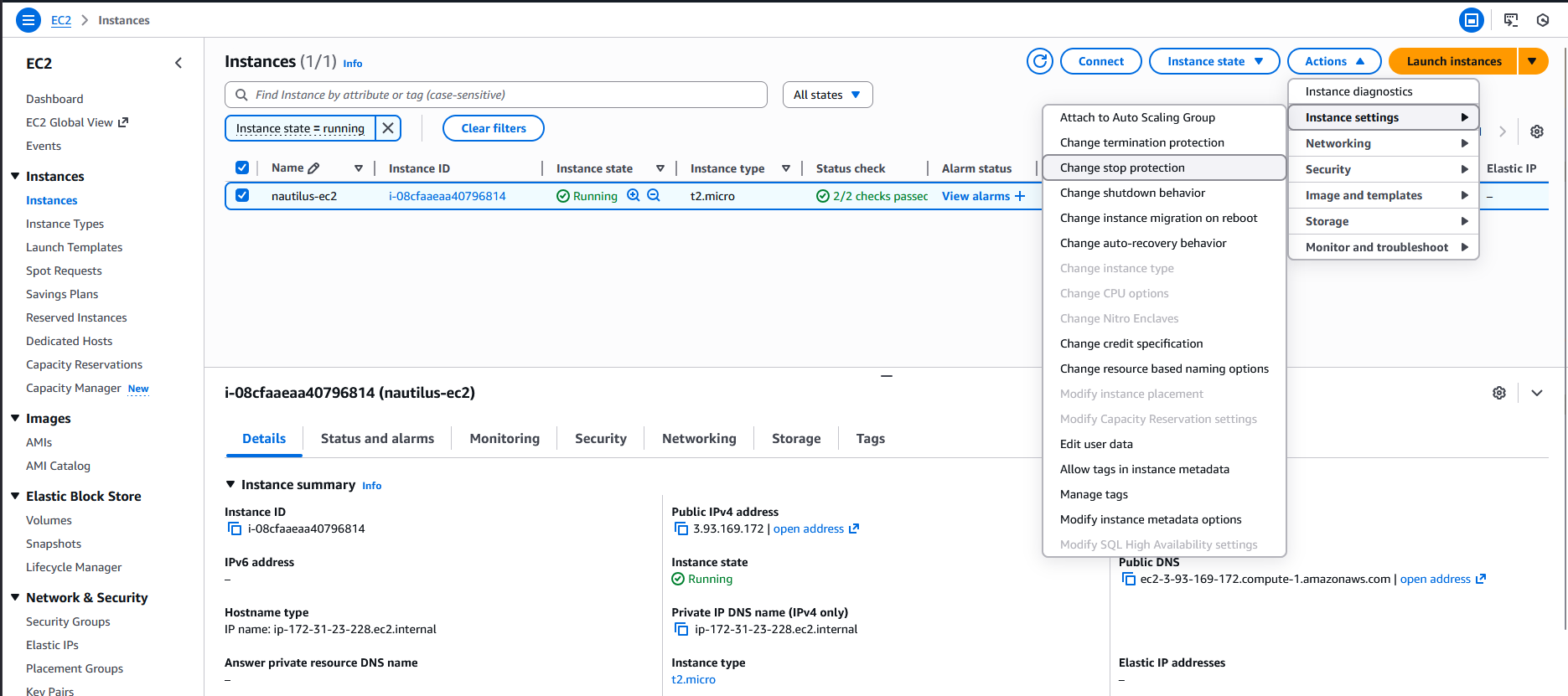Image resolution: width=1568 pixels, height=696 pixels.
Task: Switch to the Monitoring tab
Action: coord(505,439)
